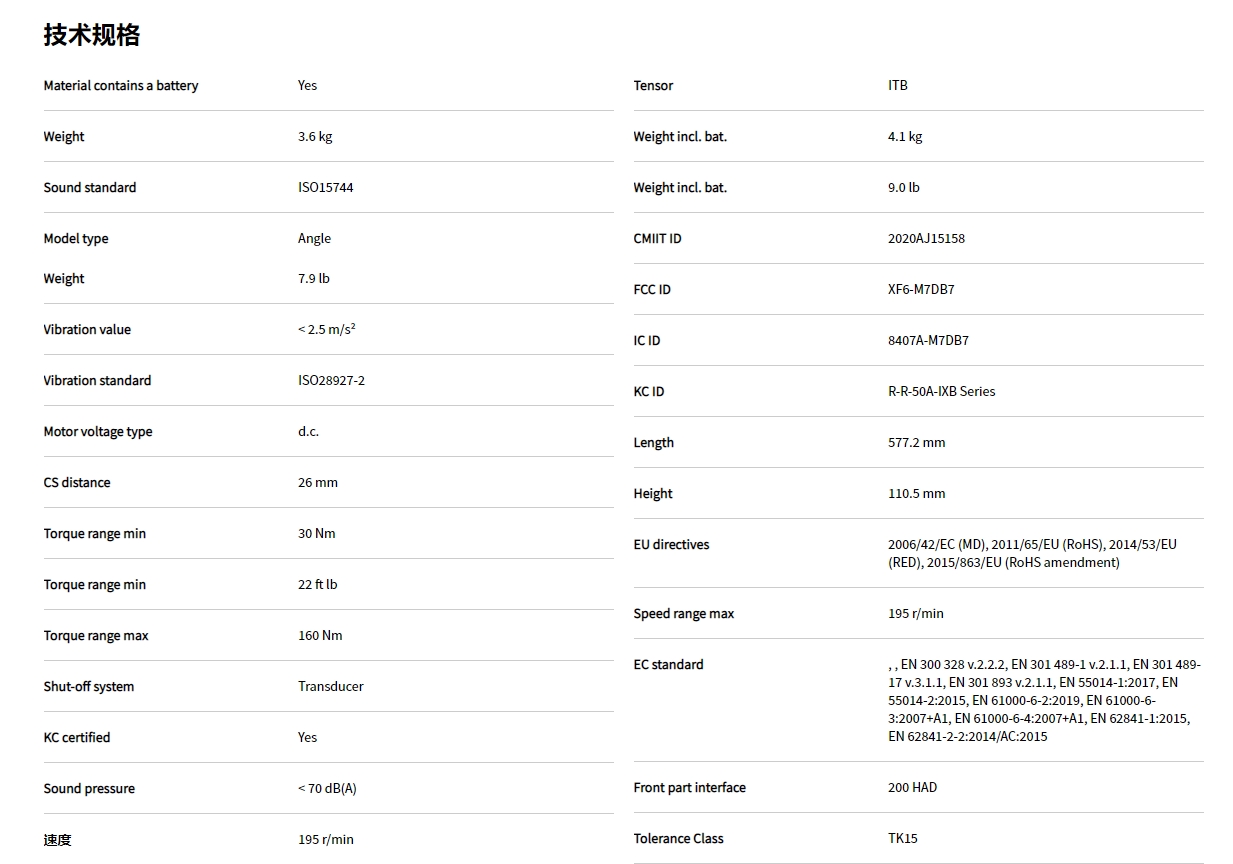This screenshot has width=1233, height=864.
Task: Click the 速度 row label
Action: pos(57,839)
